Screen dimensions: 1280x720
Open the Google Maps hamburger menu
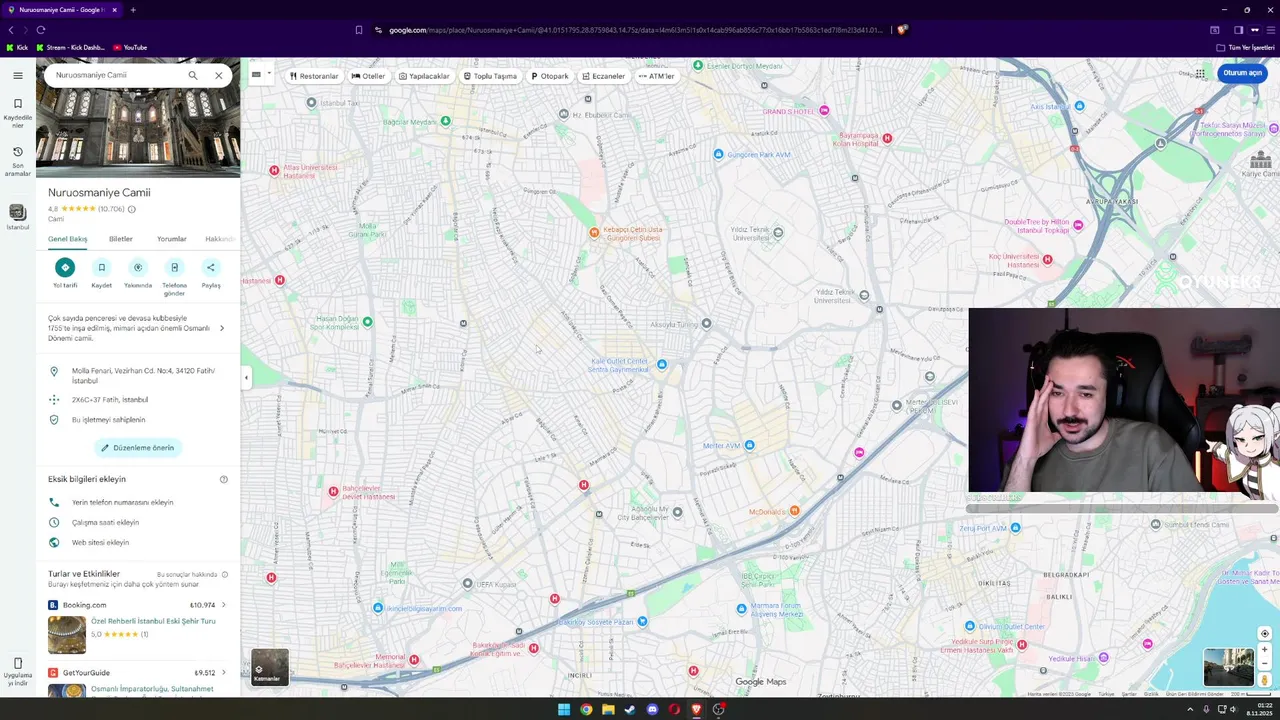tap(18, 75)
